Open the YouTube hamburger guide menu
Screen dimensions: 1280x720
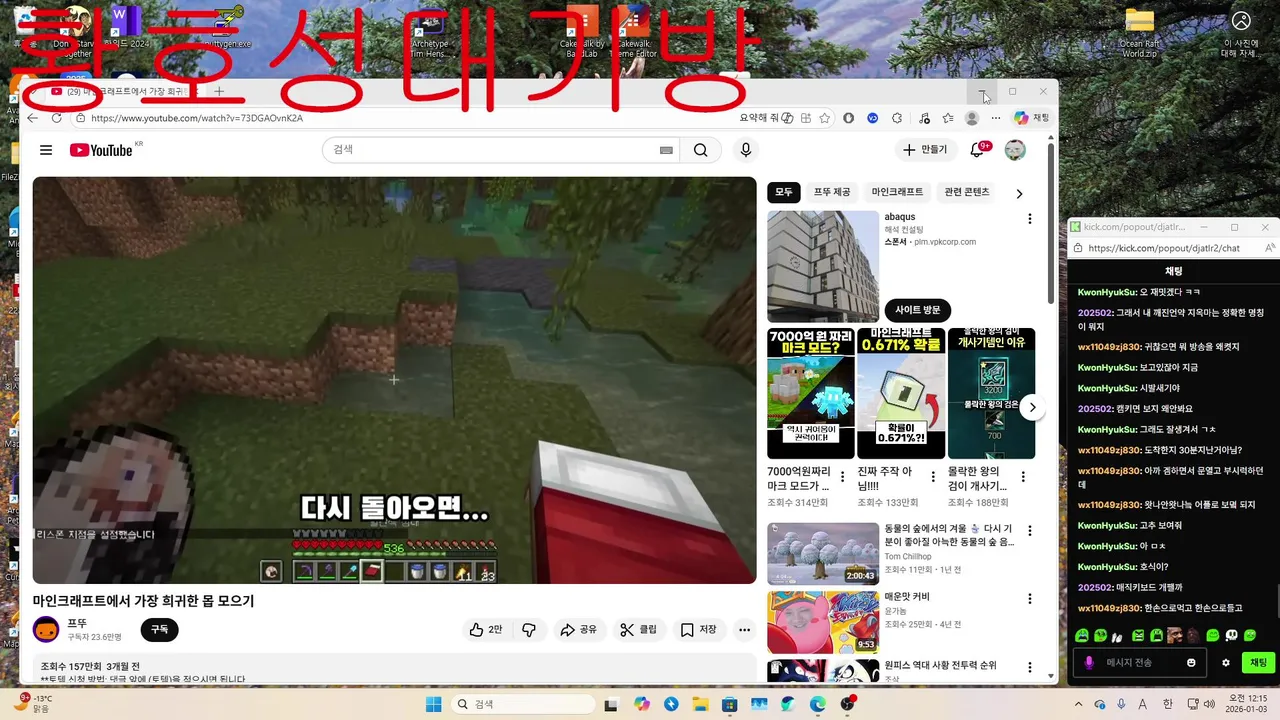pos(46,150)
